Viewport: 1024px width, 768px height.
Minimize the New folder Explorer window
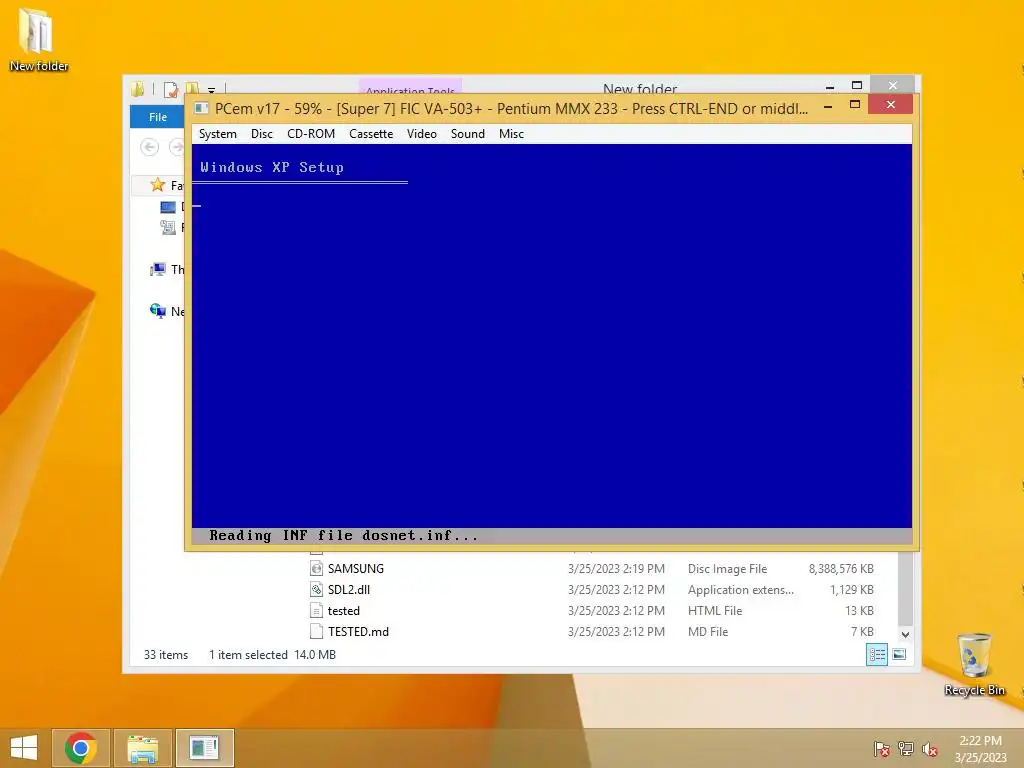[829, 86]
